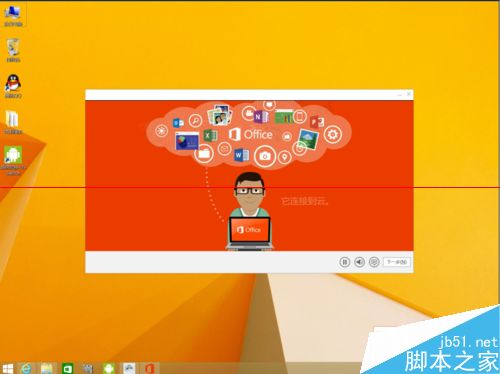500x374 pixels.
Task: Open File Explorer from the taskbar
Action: (47, 368)
